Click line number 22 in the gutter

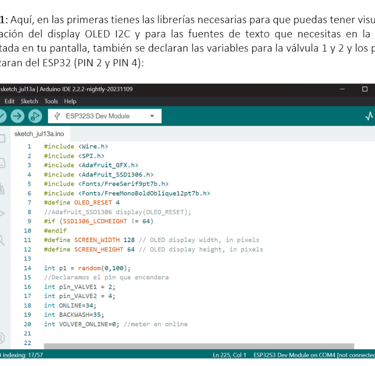[27, 343]
